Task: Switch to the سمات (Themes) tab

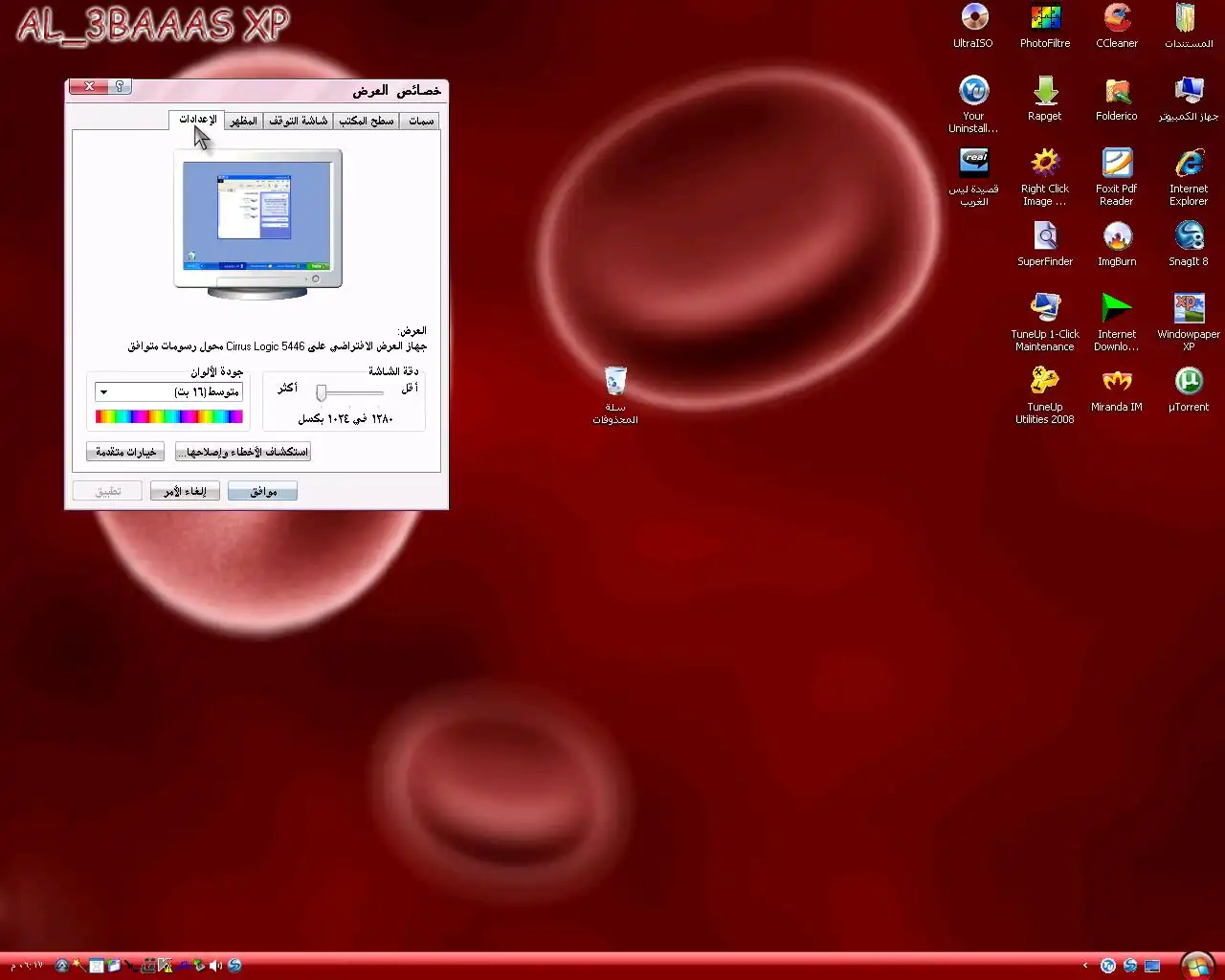Action: click(421, 121)
